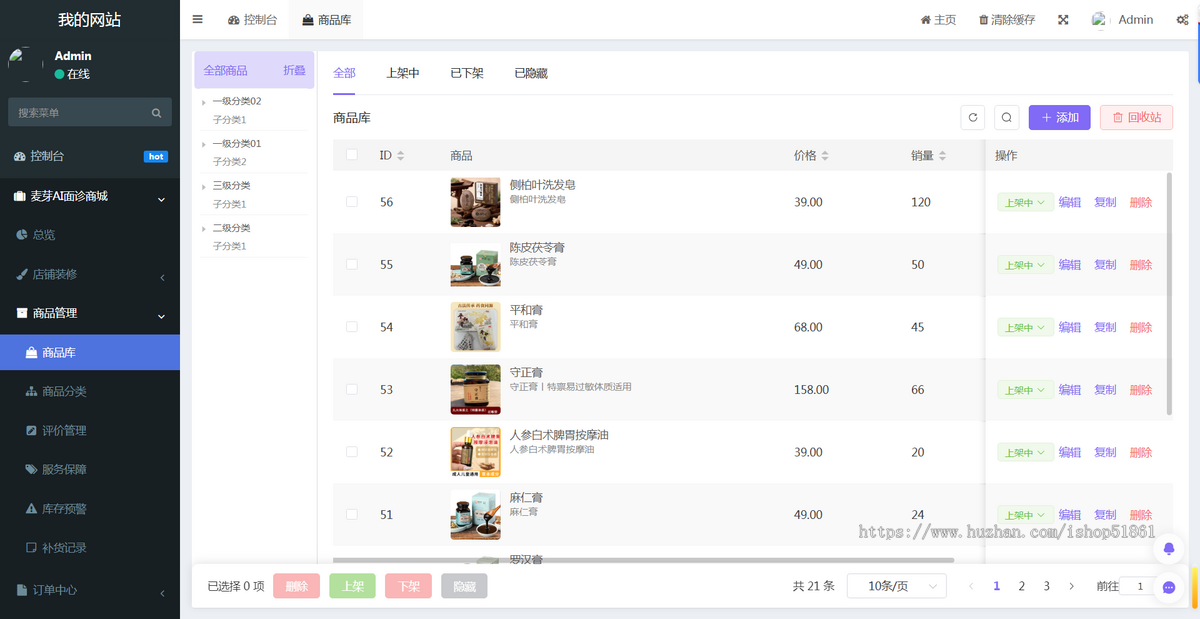Toggle the sidebar hamburger menu icon
The width and height of the screenshot is (1200, 619).
pyautogui.click(x=198, y=19)
